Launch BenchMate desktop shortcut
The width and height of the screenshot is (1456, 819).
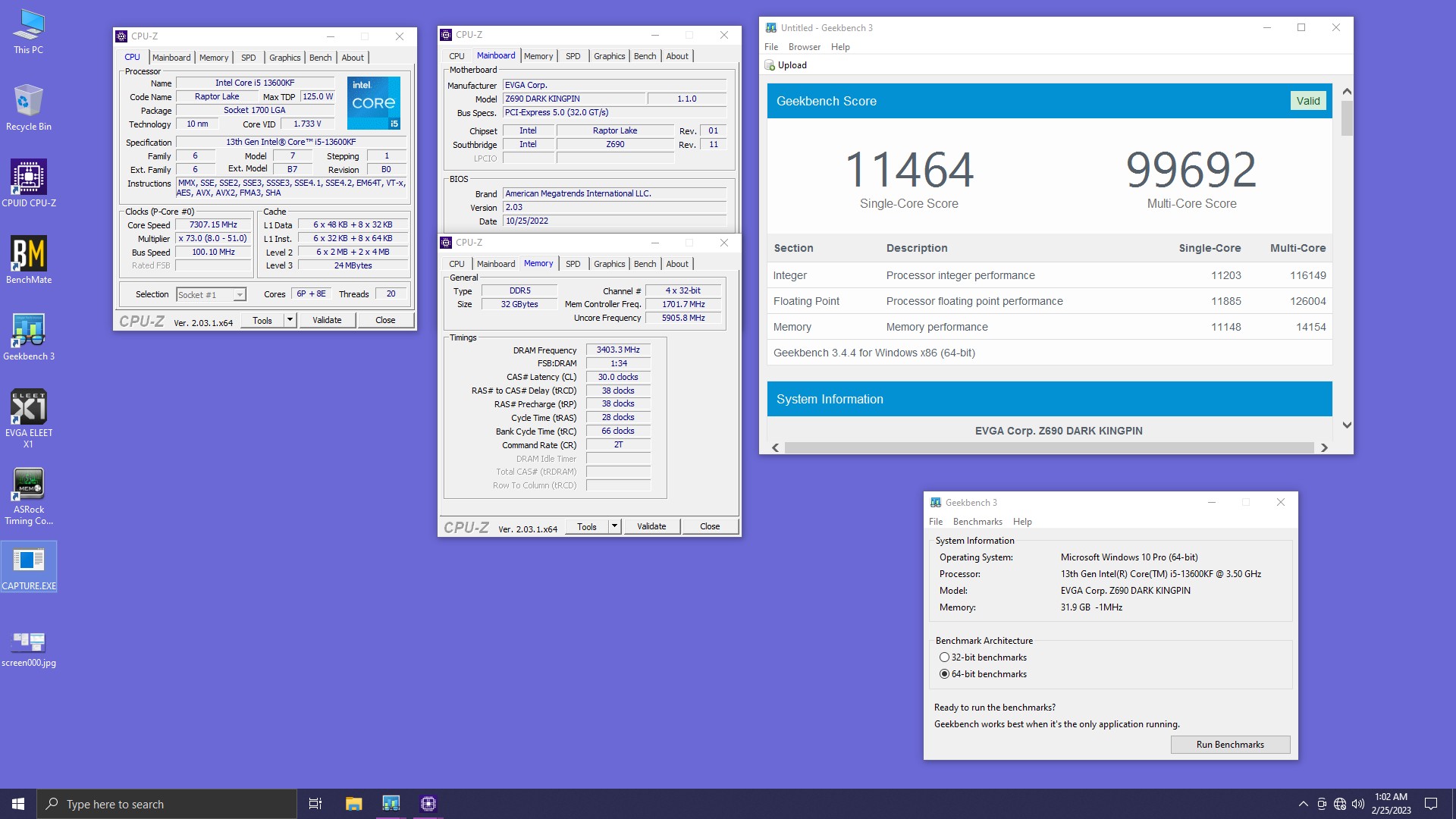click(x=29, y=260)
